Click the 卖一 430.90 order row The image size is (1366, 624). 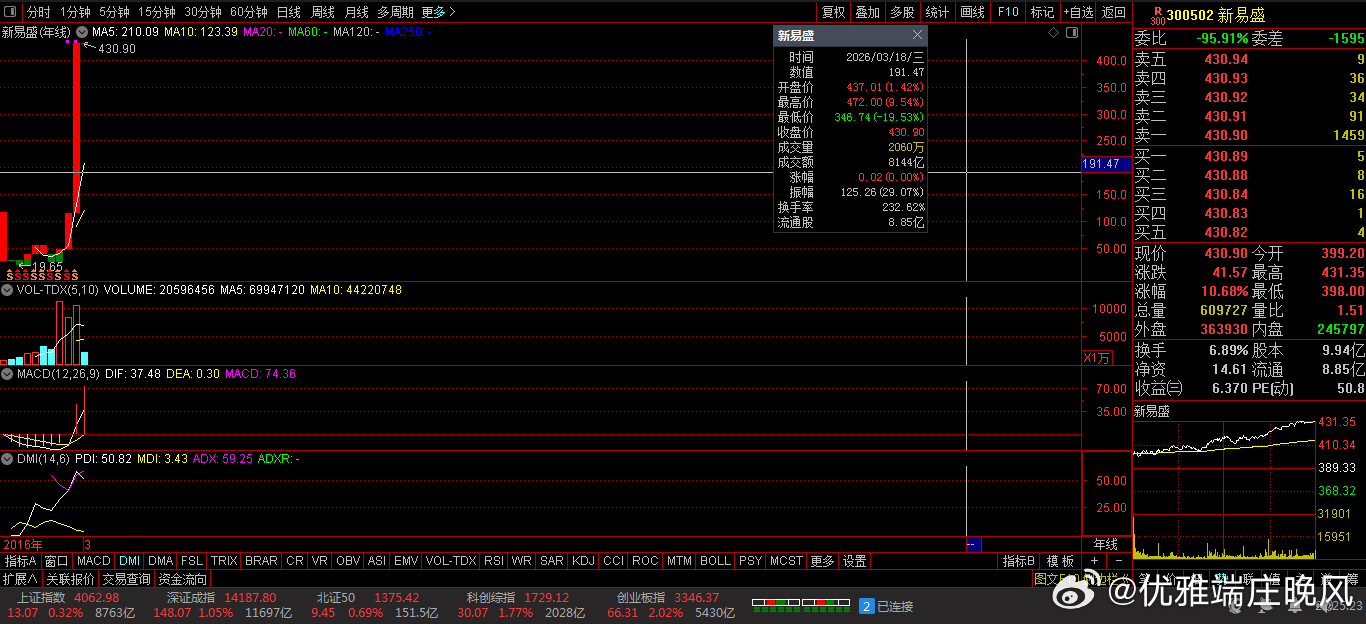pyautogui.click(x=1249, y=135)
